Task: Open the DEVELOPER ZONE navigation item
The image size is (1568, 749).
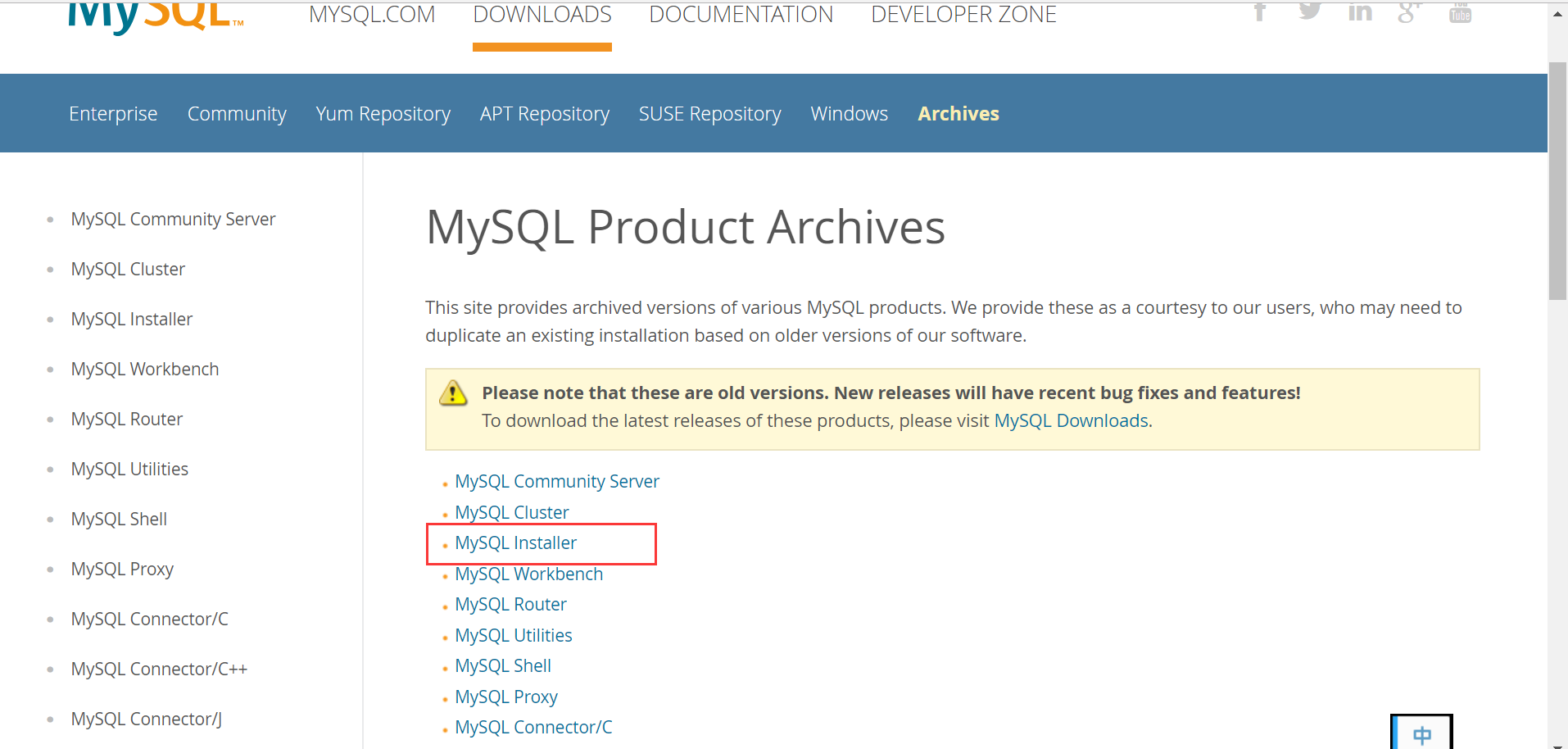Action: click(x=963, y=15)
